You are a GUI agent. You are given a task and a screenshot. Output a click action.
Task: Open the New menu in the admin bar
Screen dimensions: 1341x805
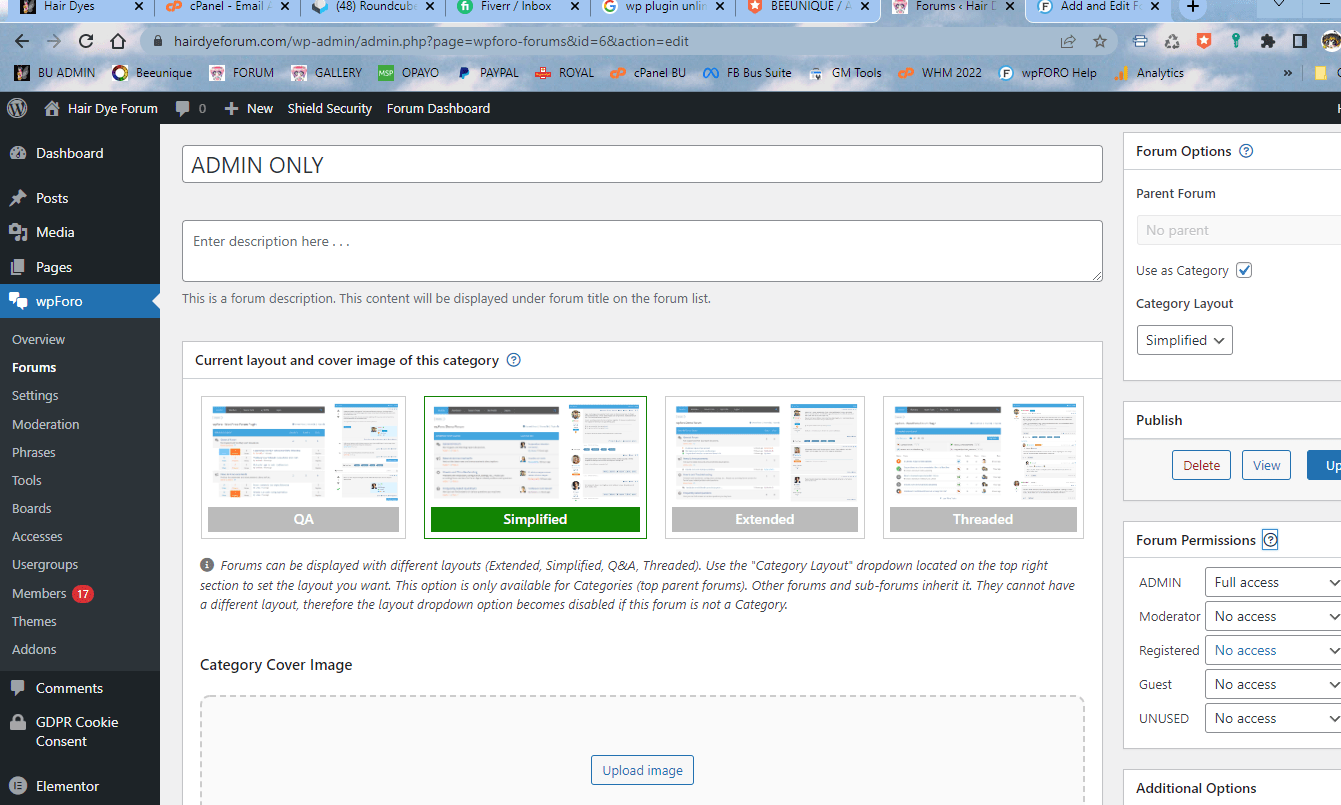(248, 108)
